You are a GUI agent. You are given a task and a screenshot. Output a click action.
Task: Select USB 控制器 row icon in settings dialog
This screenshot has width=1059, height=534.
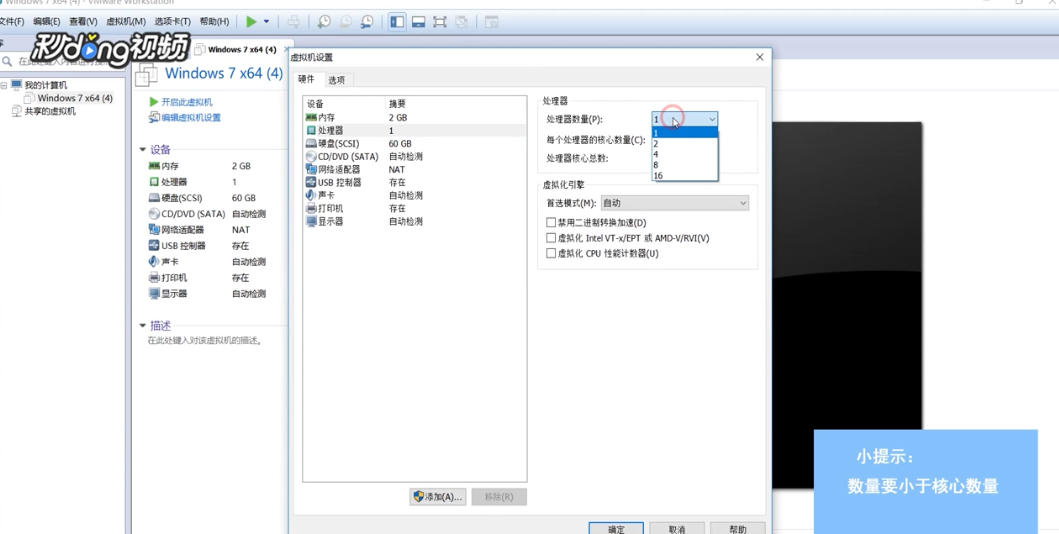click(x=311, y=182)
